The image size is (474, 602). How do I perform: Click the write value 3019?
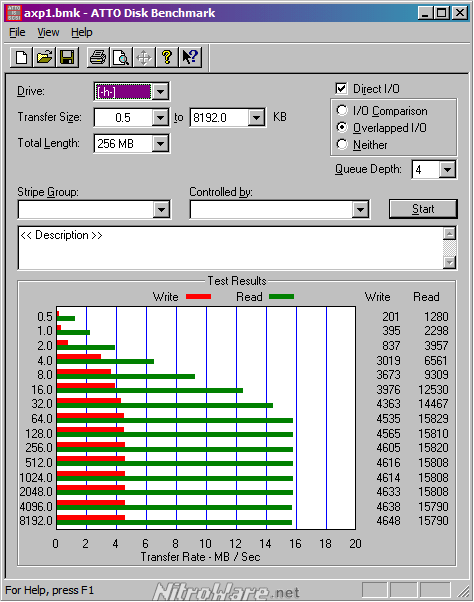tap(388, 361)
